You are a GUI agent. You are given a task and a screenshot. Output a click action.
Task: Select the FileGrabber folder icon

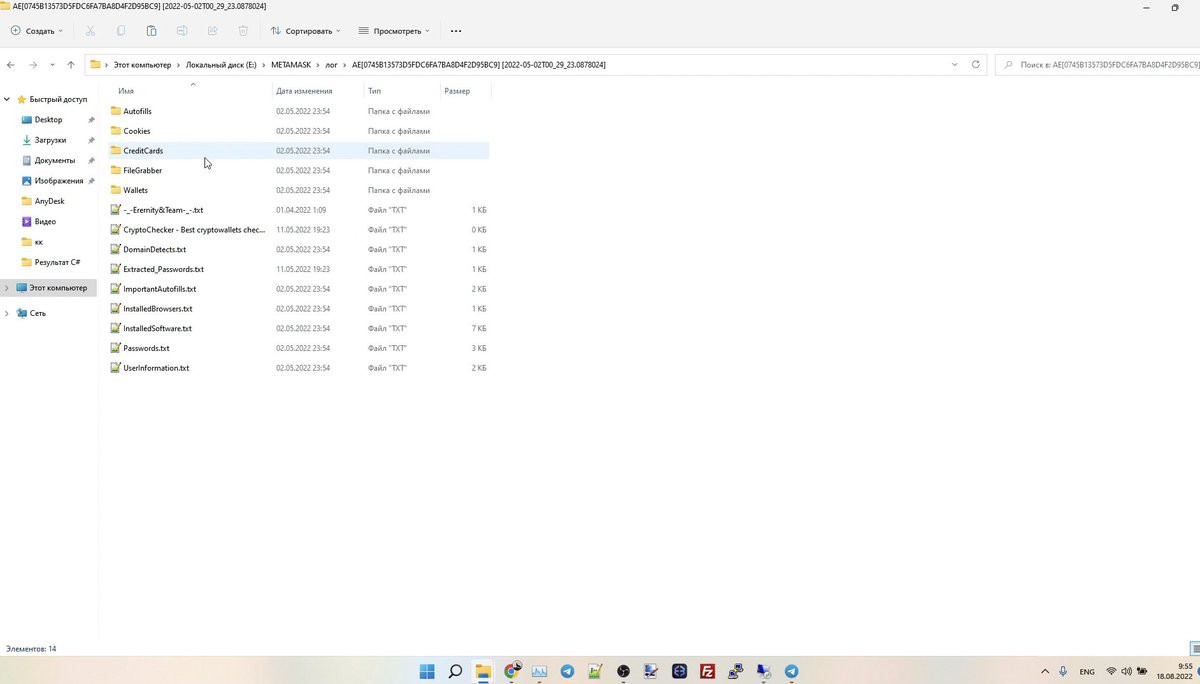[115, 170]
